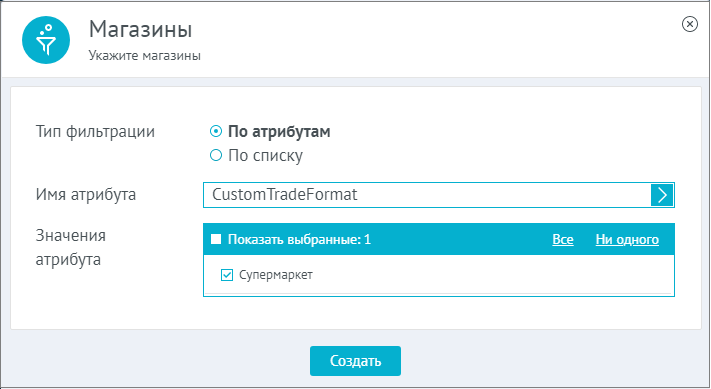Open attribute list with the chevron arrow button
711x389 pixels.
662,195
